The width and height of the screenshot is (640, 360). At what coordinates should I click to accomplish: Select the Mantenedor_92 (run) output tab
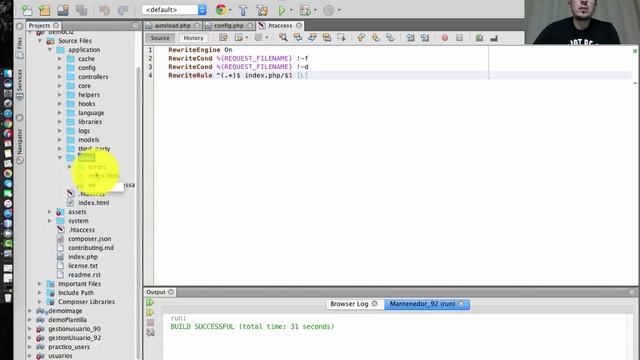(427, 304)
